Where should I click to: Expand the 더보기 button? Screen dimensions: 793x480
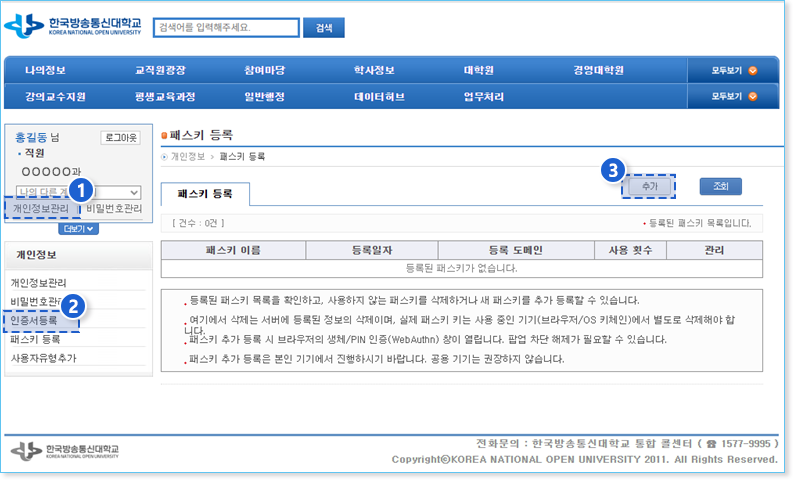pyautogui.click(x=78, y=229)
